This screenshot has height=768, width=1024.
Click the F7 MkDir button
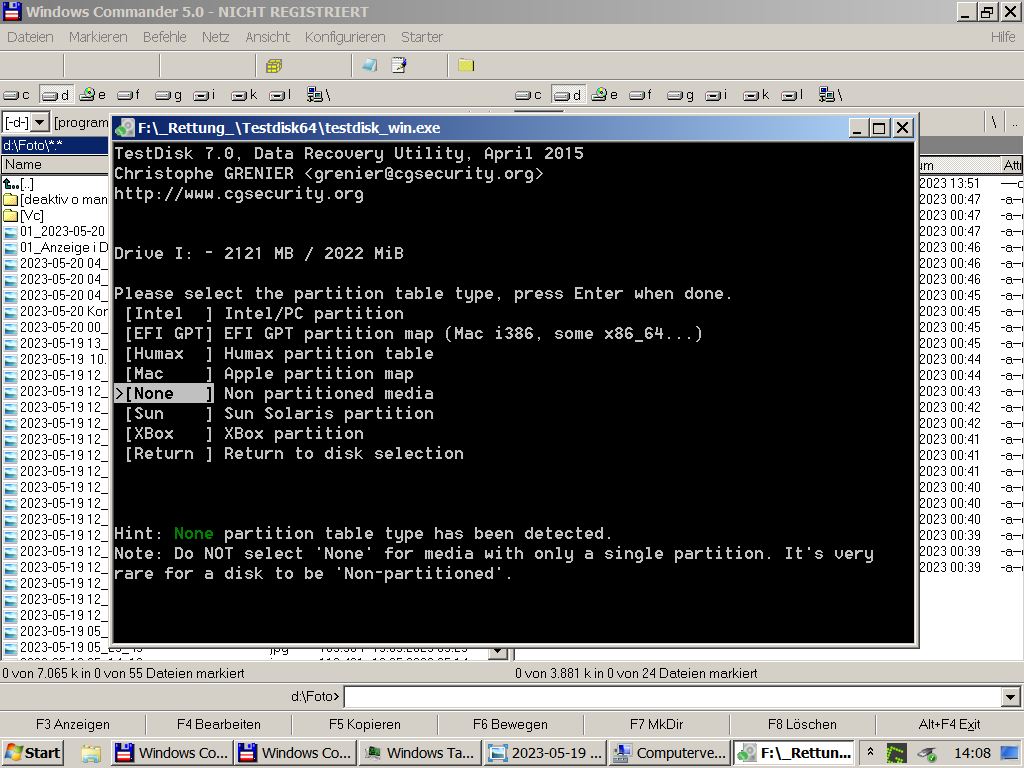[656, 724]
